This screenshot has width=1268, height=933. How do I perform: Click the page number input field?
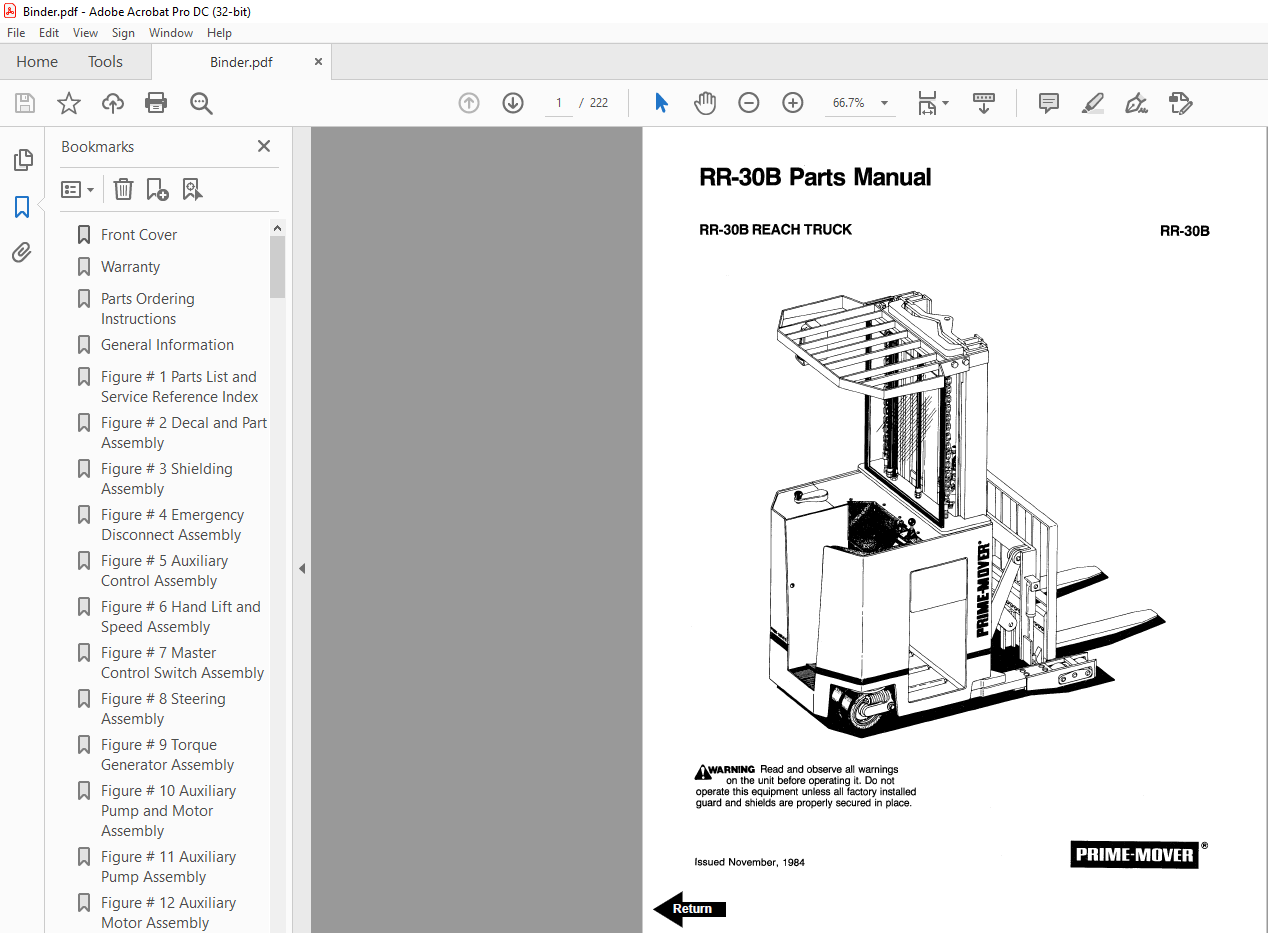pyautogui.click(x=558, y=103)
